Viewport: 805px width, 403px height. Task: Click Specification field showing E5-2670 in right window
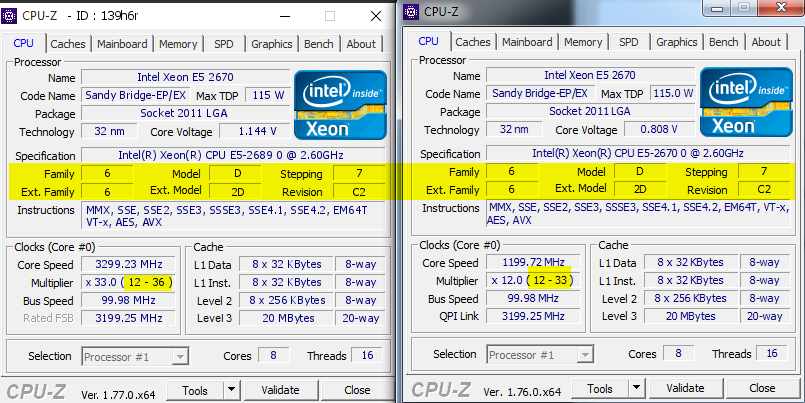(638, 153)
